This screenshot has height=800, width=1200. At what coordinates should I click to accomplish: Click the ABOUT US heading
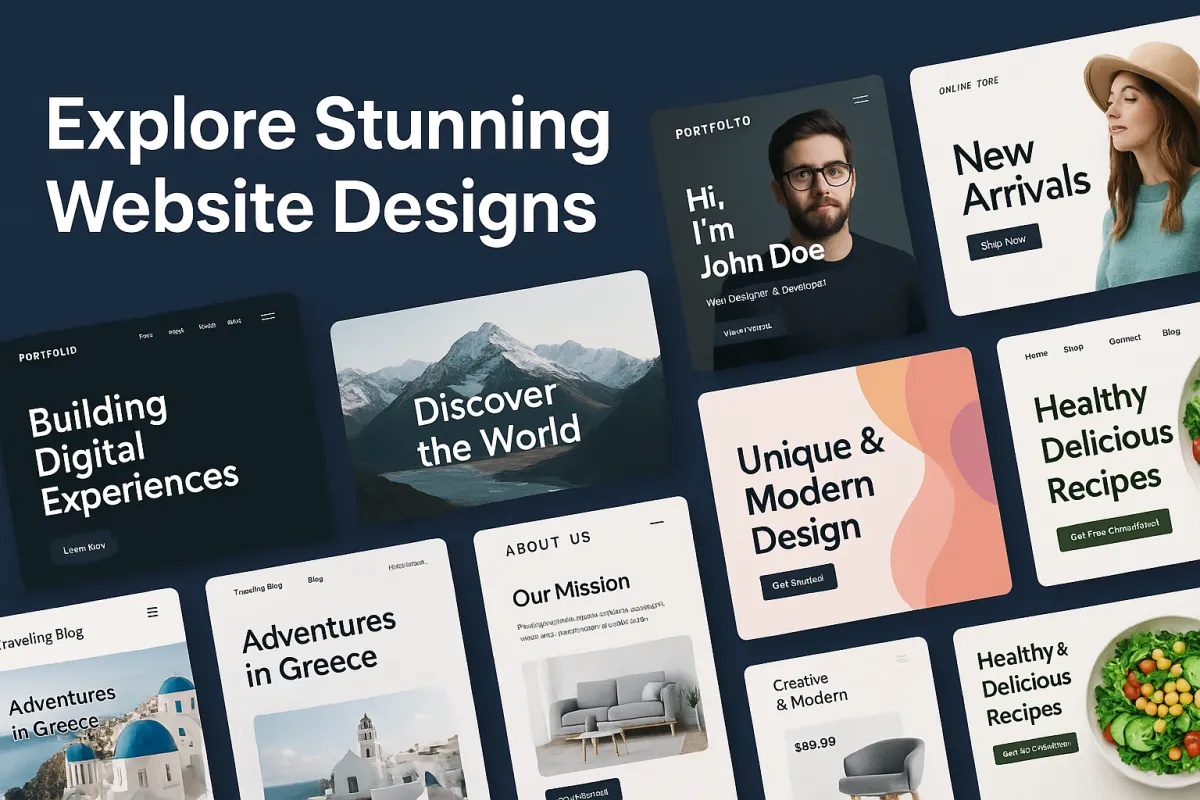tap(548, 544)
